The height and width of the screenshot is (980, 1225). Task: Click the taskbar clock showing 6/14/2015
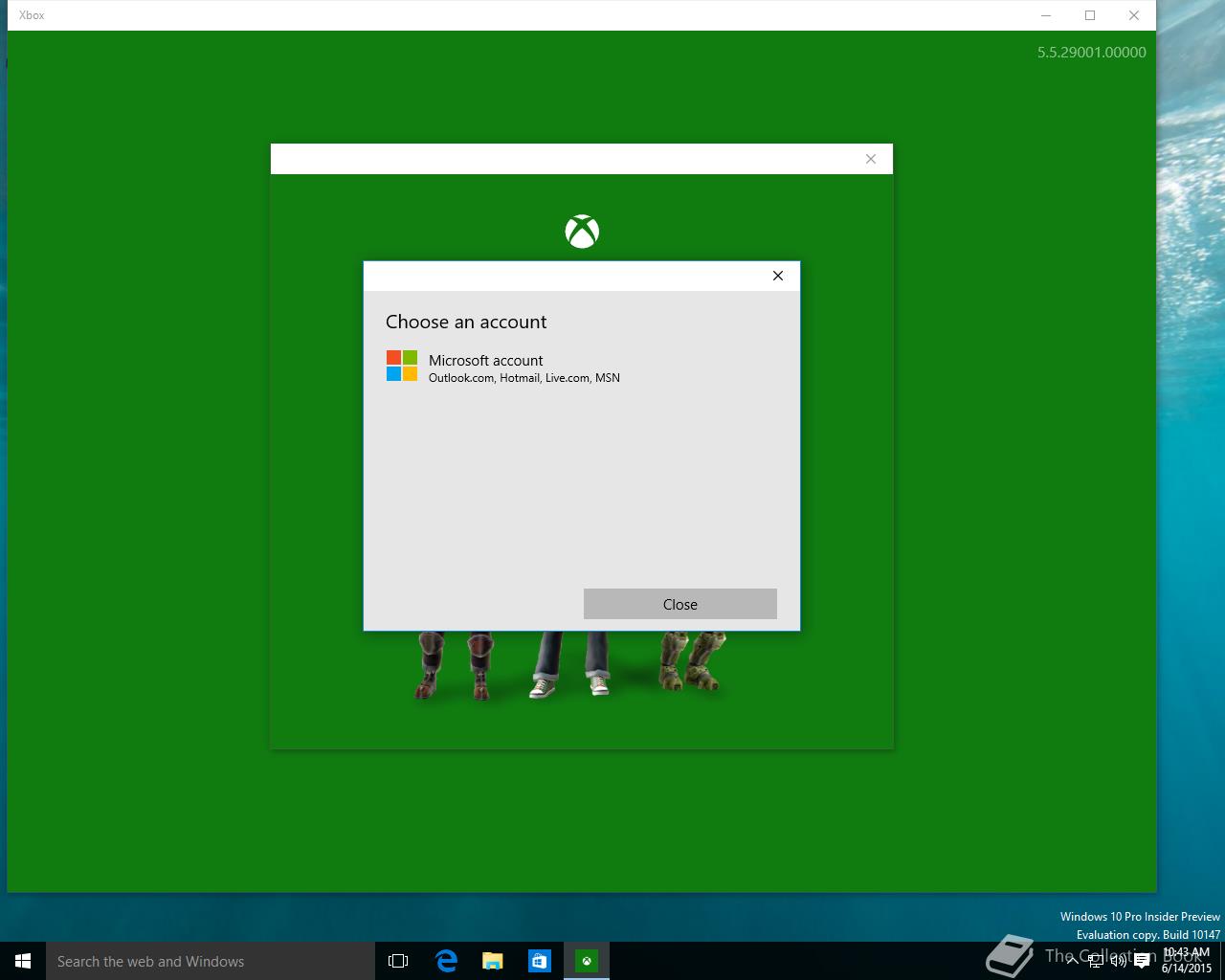tap(1187, 961)
